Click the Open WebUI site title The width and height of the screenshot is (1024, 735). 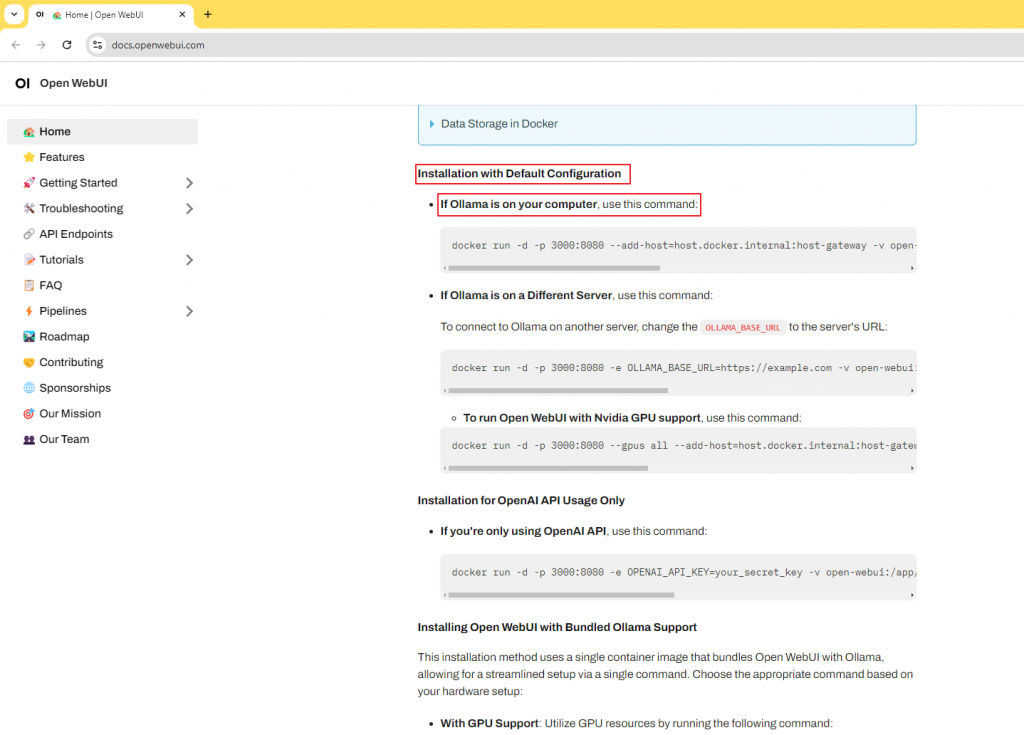73,83
